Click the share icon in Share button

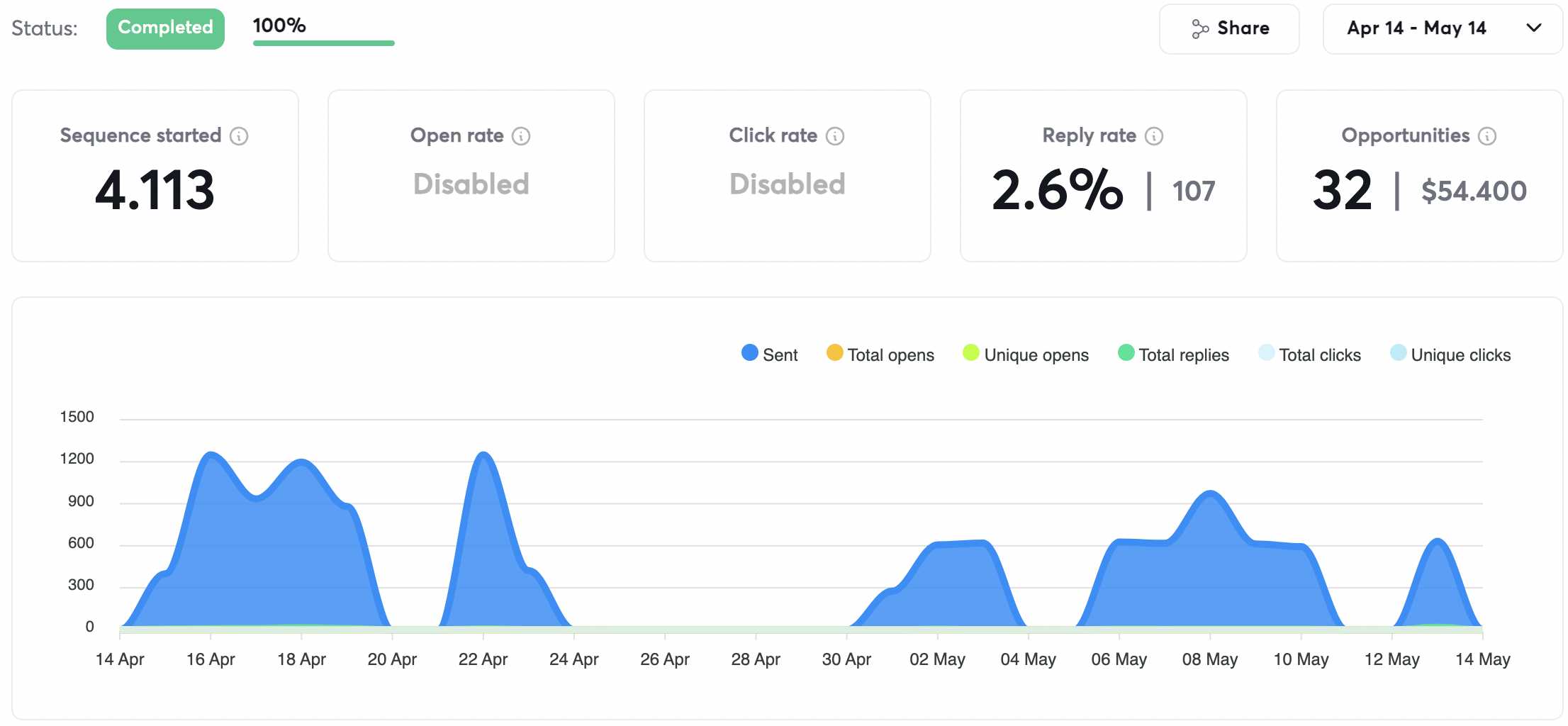(x=1199, y=29)
